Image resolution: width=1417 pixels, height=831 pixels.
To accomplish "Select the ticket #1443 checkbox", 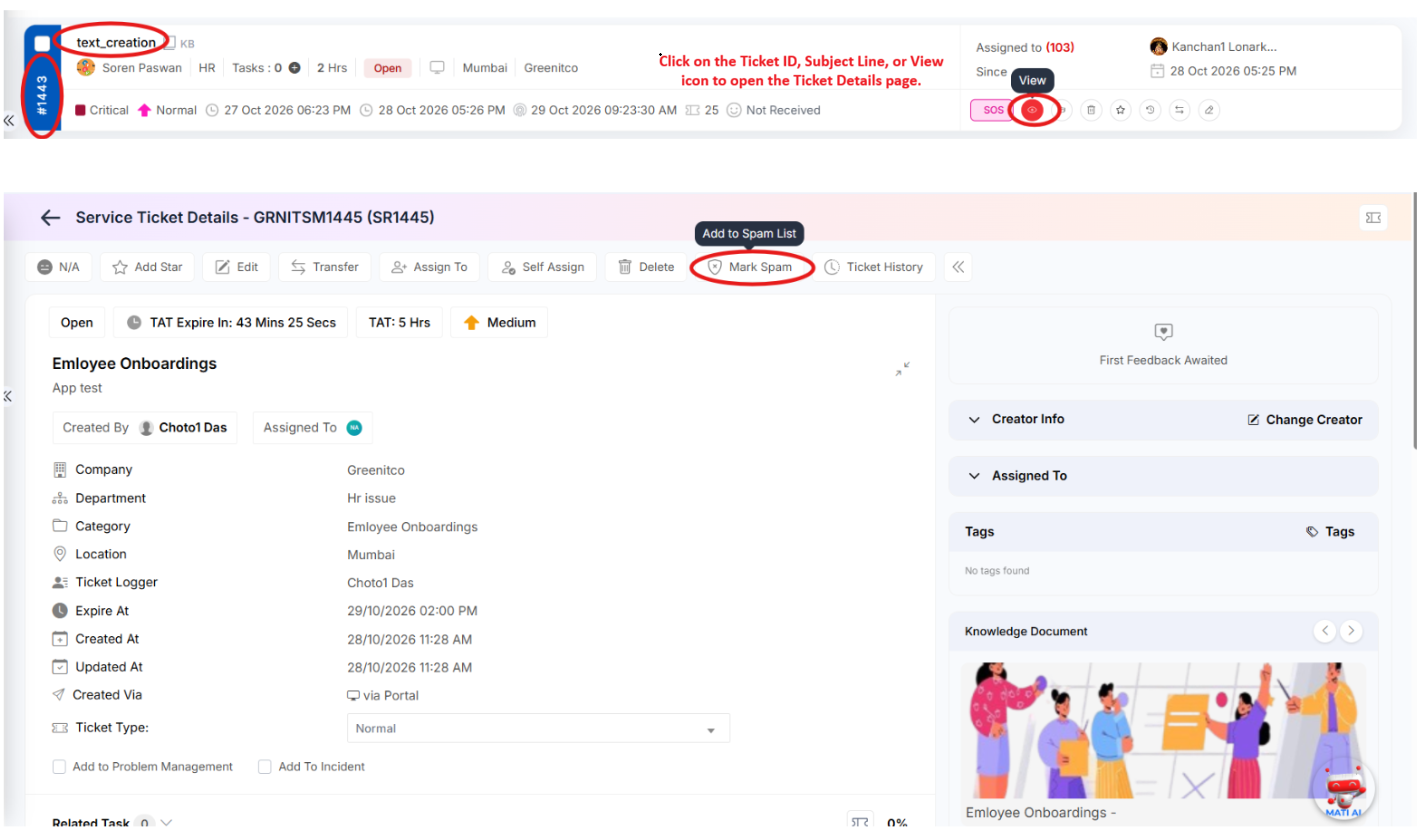I will click(x=42, y=43).
